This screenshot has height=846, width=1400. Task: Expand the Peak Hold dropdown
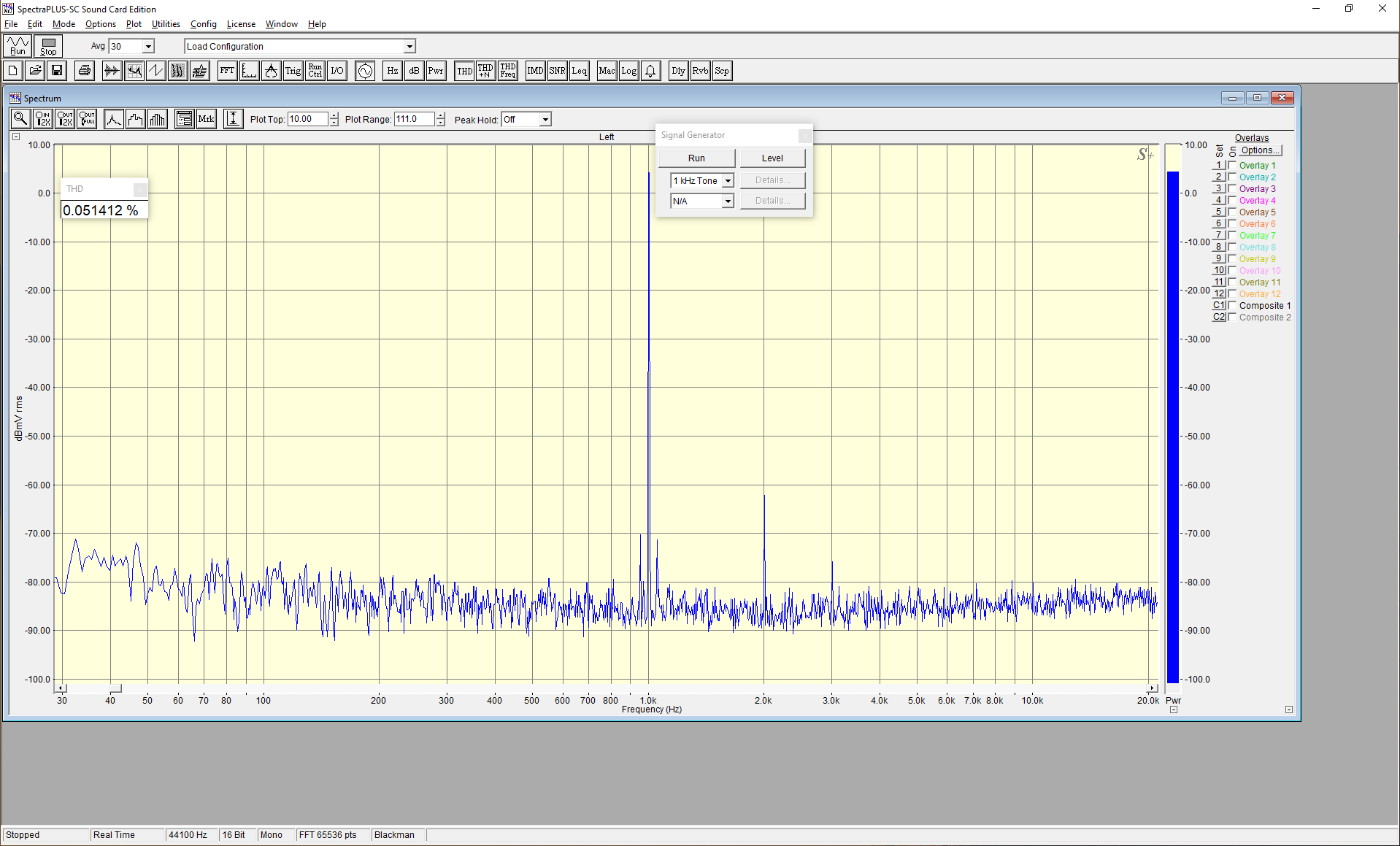526,120
